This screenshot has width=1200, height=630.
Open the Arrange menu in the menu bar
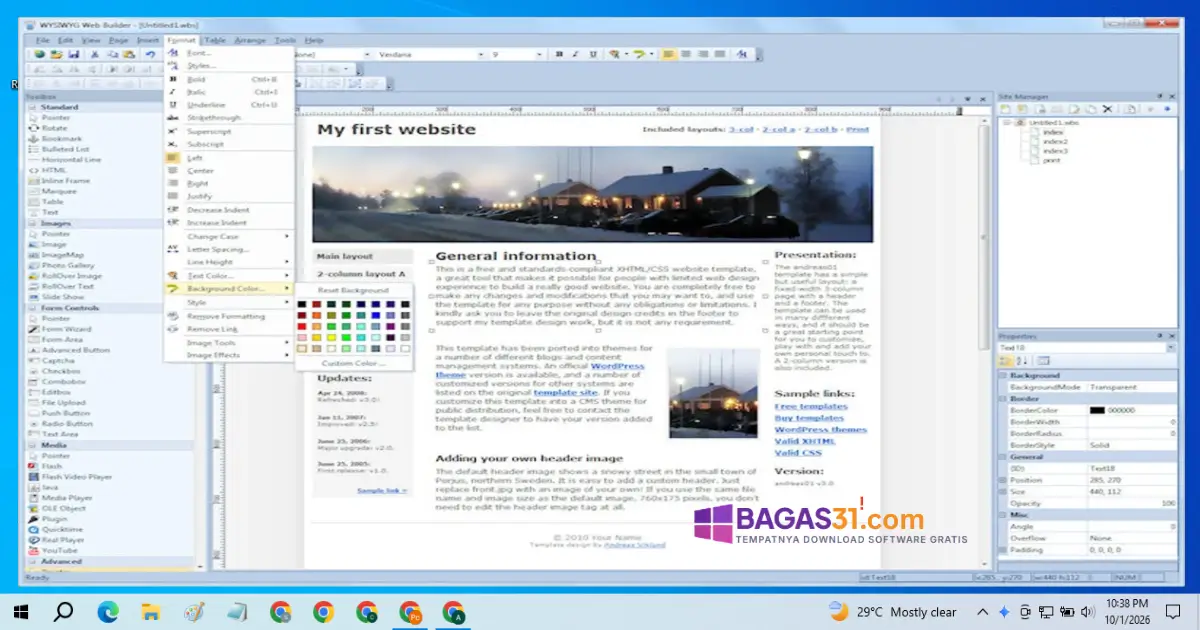coord(250,40)
